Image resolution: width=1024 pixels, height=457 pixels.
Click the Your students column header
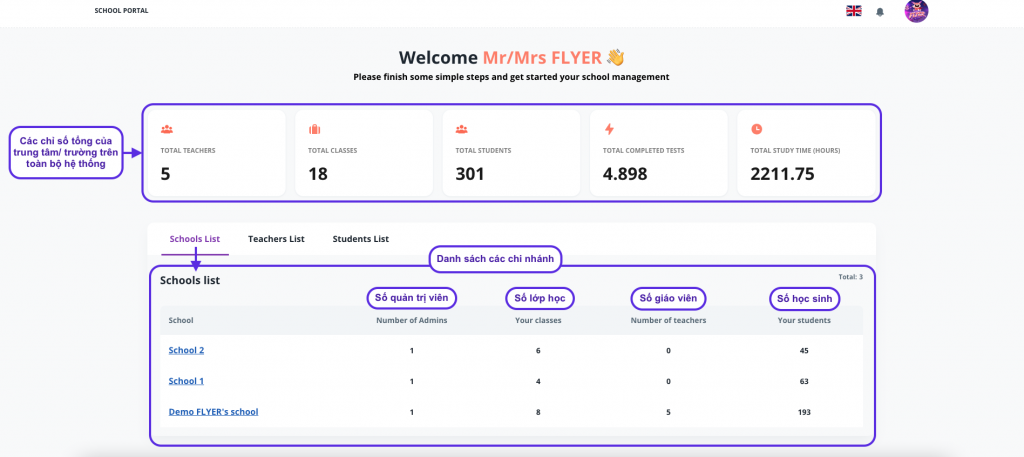tap(804, 320)
